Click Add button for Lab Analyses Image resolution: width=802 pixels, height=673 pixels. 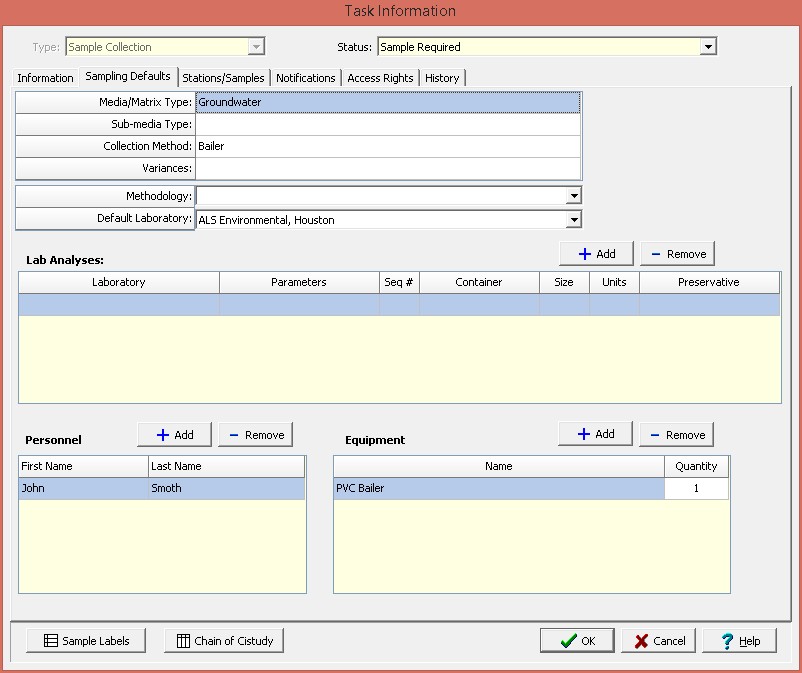(596, 254)
